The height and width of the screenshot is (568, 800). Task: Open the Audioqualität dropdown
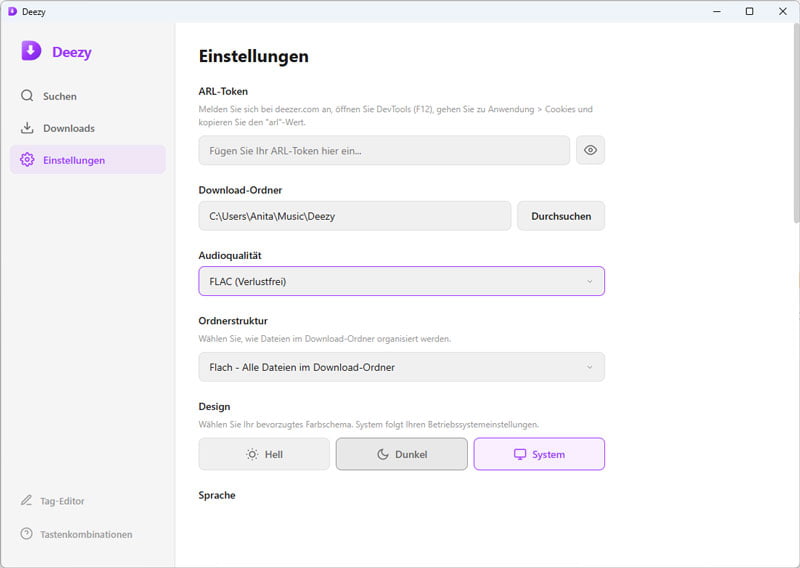pyautogui.click(x=402, y=281)
